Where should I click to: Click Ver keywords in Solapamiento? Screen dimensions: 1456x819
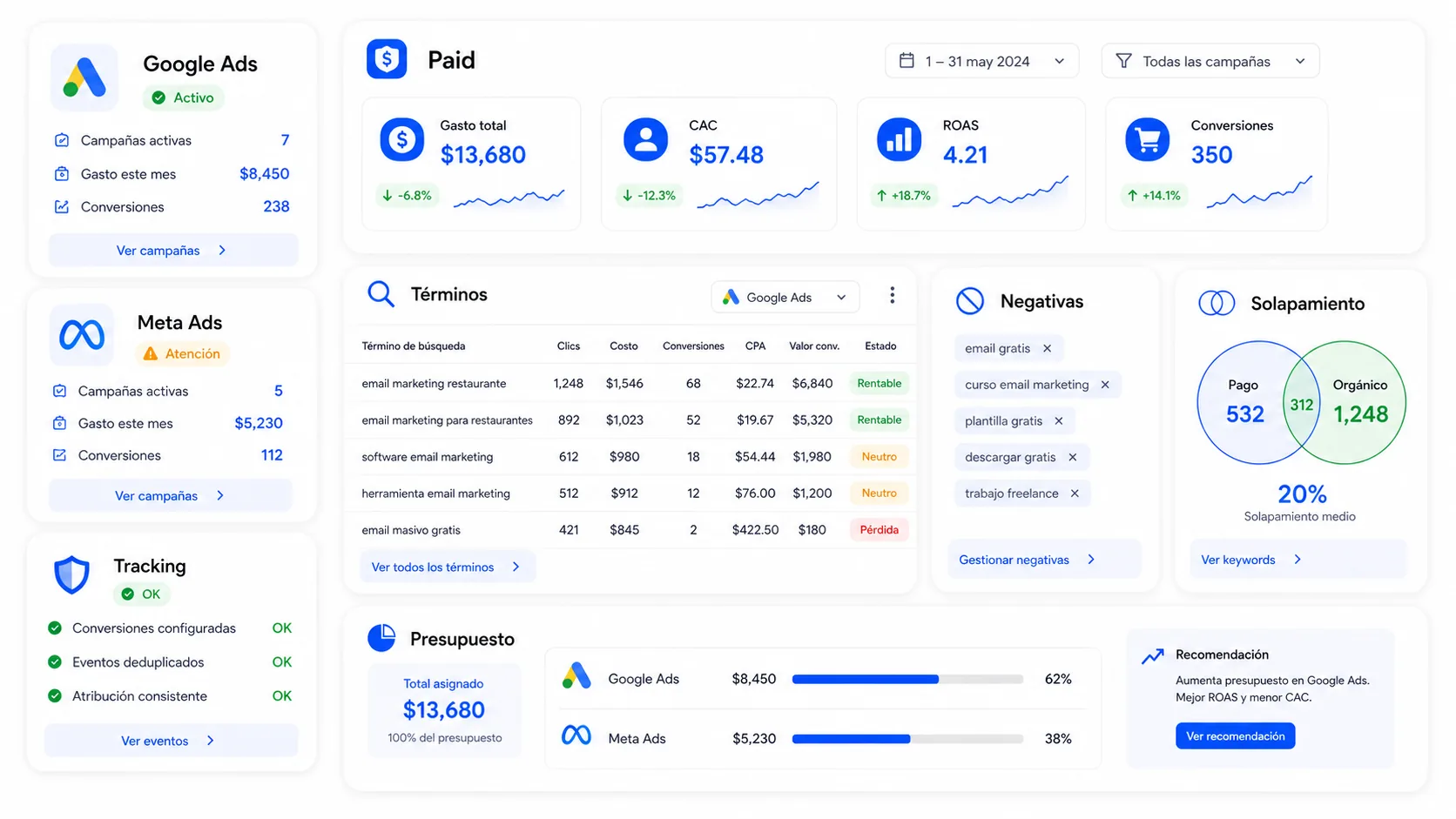pyautogui.click(x=1298, y=560)
